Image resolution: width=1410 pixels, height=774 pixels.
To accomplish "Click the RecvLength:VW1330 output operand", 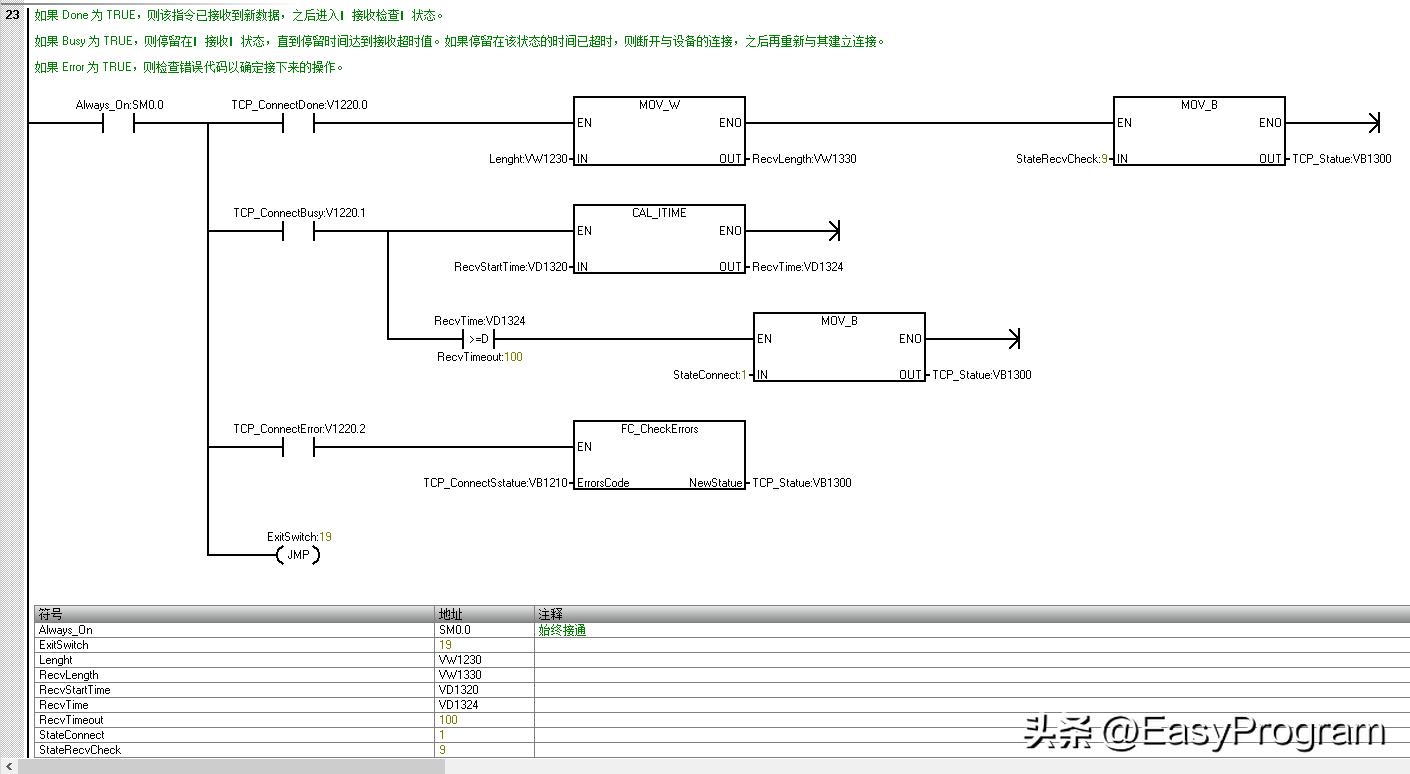I will 802,158.
